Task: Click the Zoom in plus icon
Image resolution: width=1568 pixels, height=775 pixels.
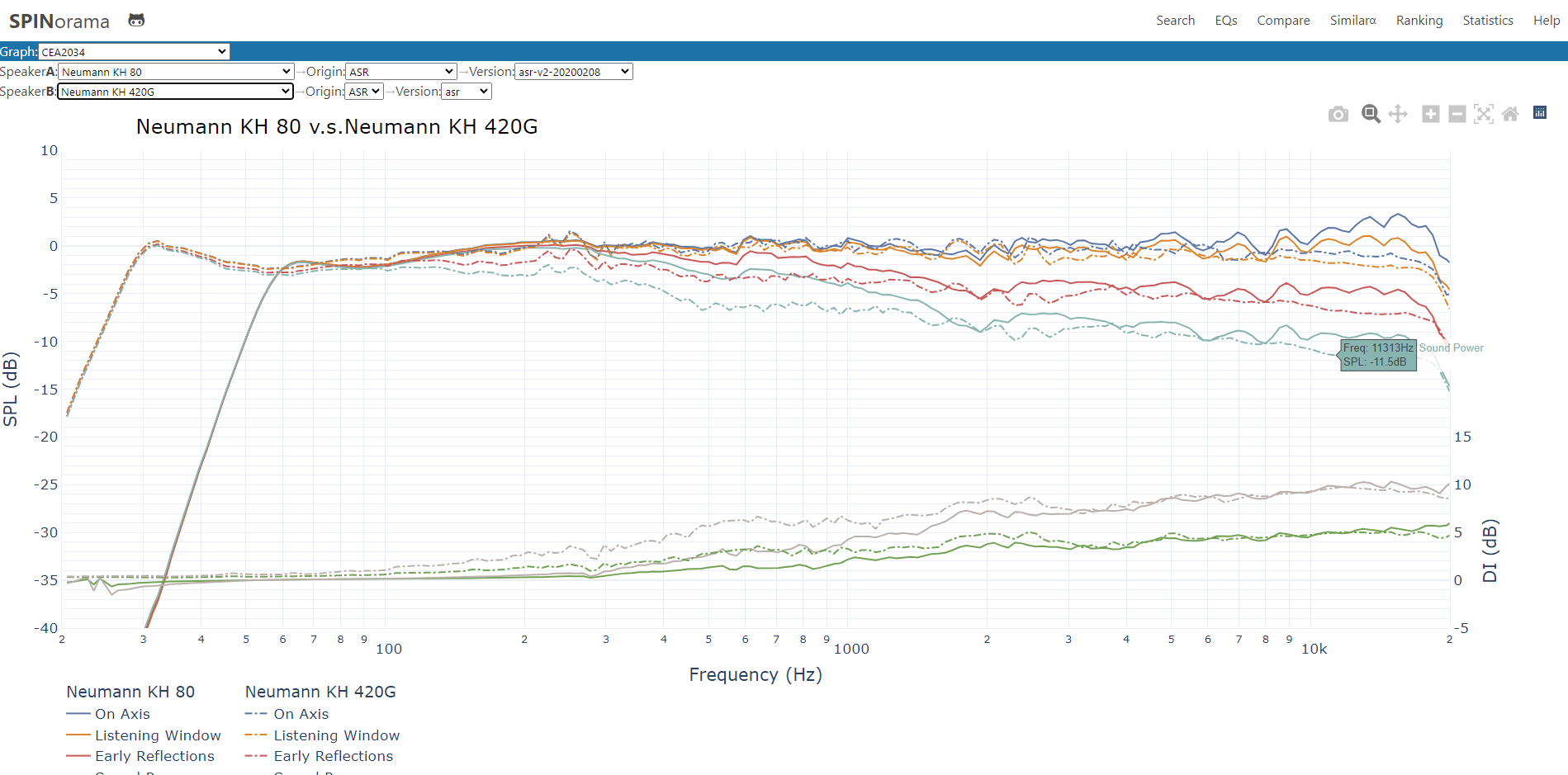Action: tap(1431, 114)
